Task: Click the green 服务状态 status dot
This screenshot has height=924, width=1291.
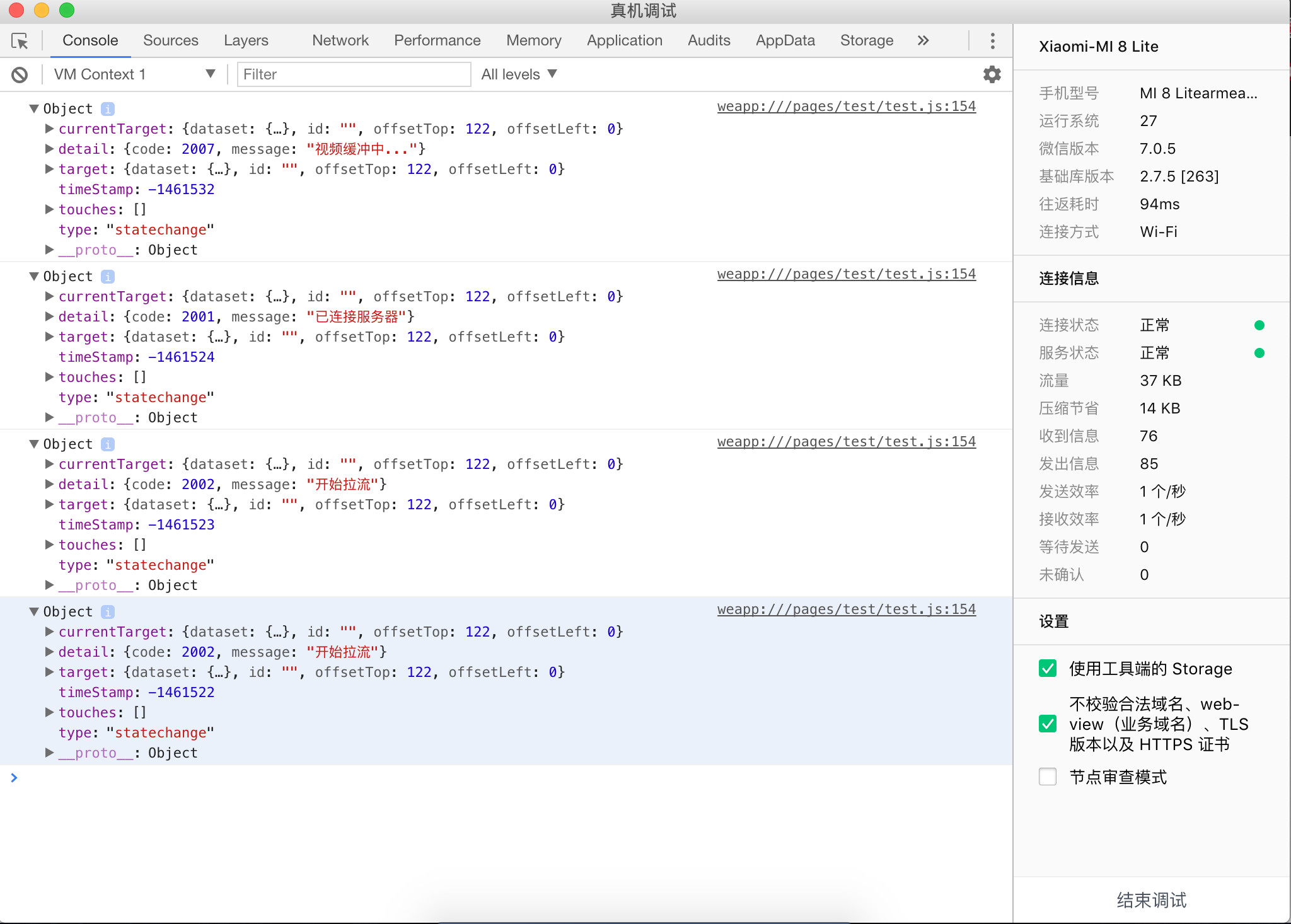Action: [1259, 353]
